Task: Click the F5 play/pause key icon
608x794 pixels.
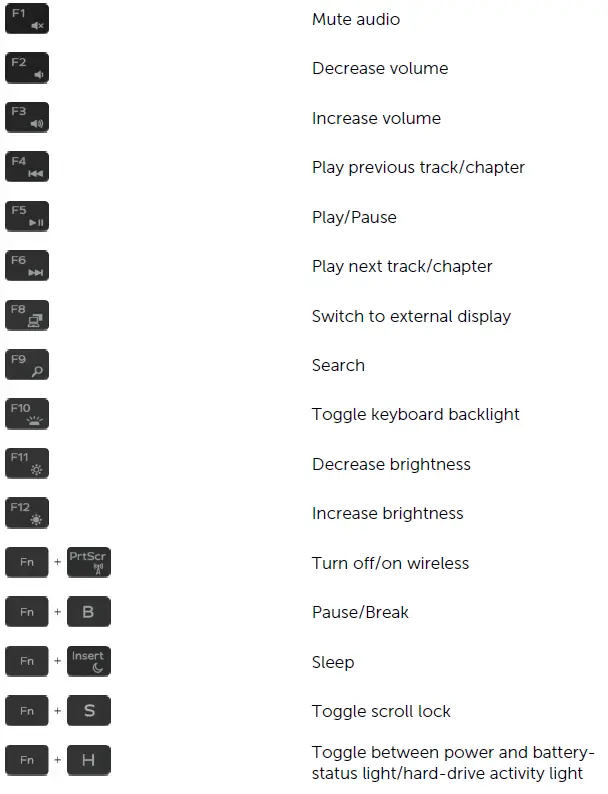Action: (x=27, y=217)
